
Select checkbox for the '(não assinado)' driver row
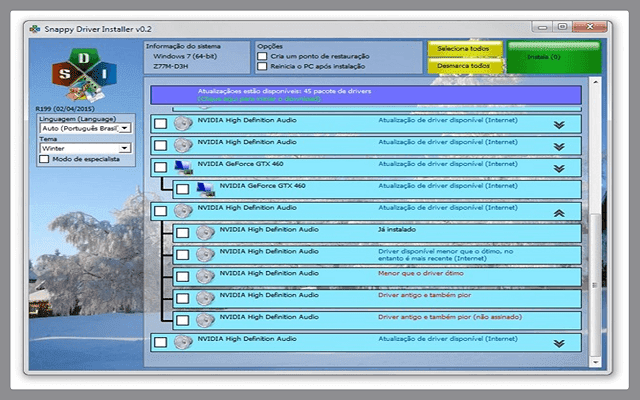[182, 320]
